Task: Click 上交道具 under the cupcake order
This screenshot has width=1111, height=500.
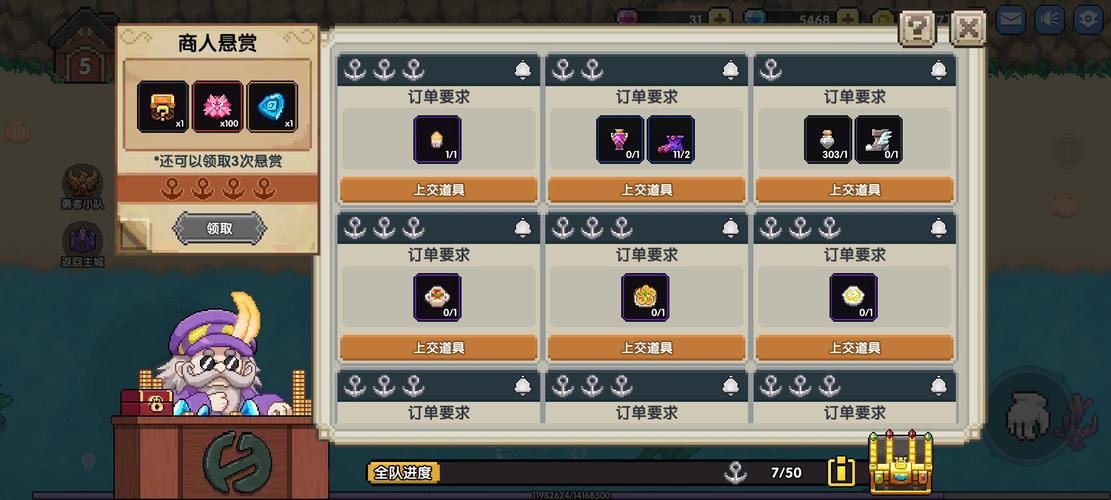Action: point(439,190)
